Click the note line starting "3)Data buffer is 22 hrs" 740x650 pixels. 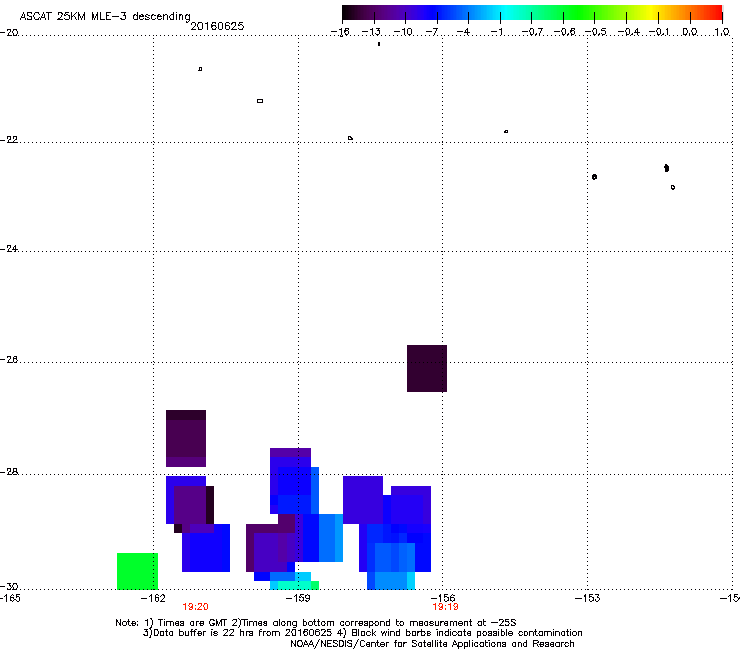tap(362, 633)
